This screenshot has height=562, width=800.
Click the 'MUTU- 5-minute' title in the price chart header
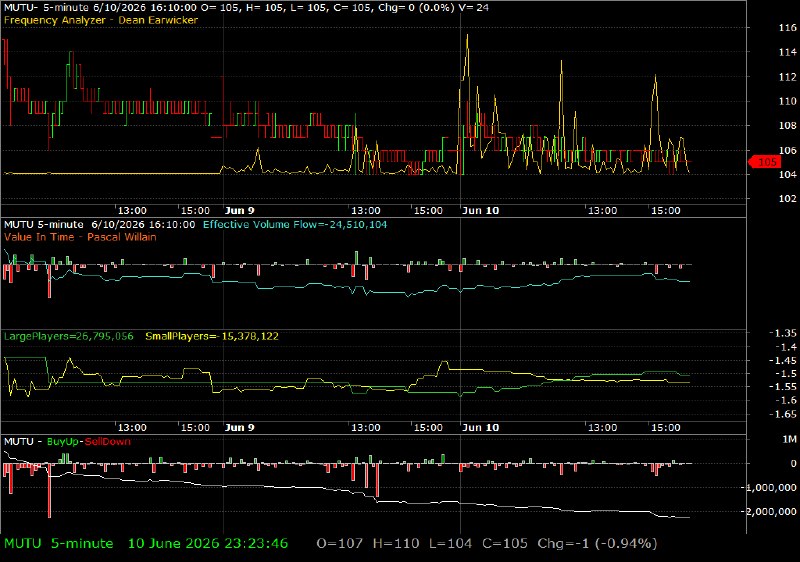click(47, 8)
